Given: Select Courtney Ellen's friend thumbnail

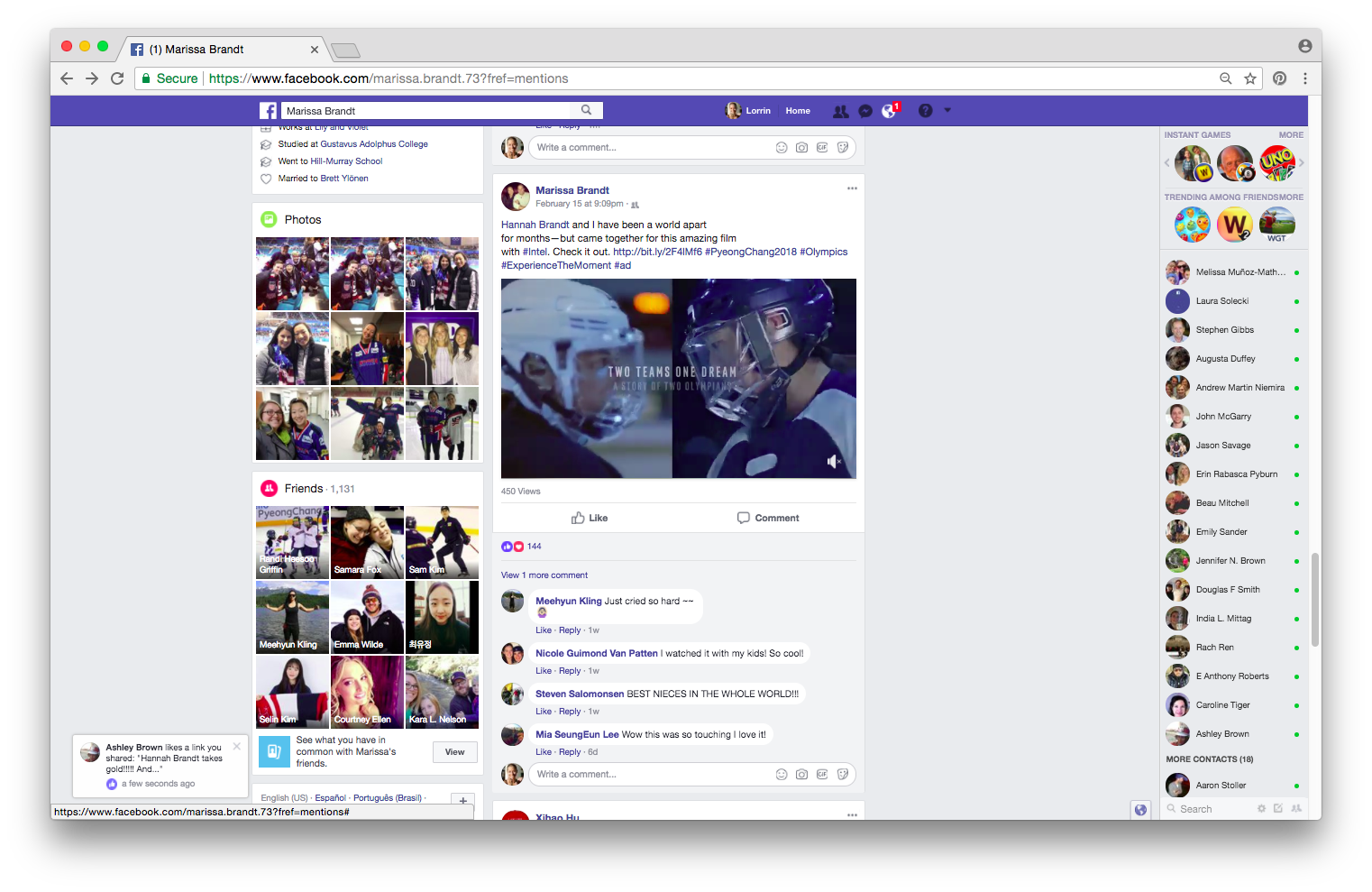Looking at the screenshot, I should (x=367, y=692).
